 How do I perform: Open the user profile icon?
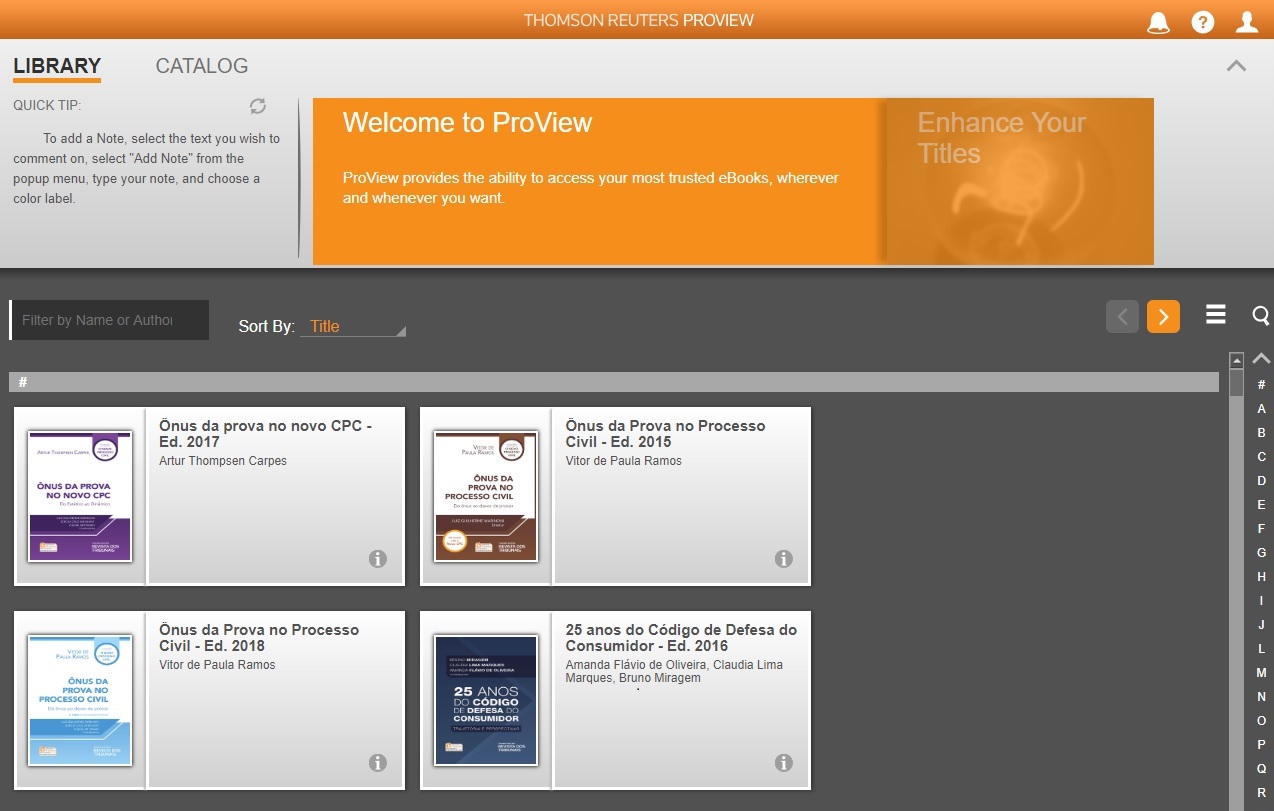(1246, 22)
